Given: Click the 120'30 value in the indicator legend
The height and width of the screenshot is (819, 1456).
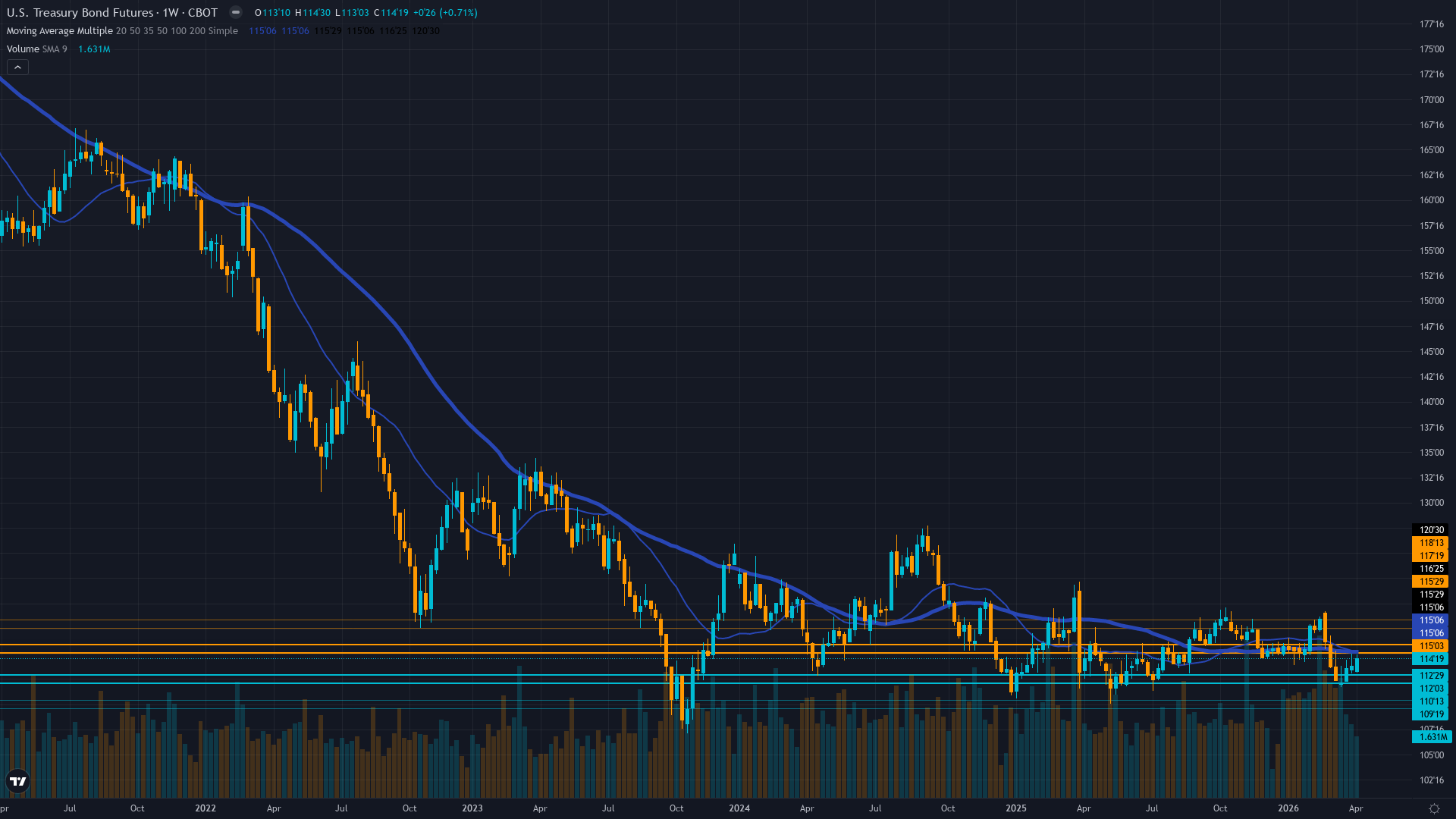Looking at the screenshot, I should (425, 31).
